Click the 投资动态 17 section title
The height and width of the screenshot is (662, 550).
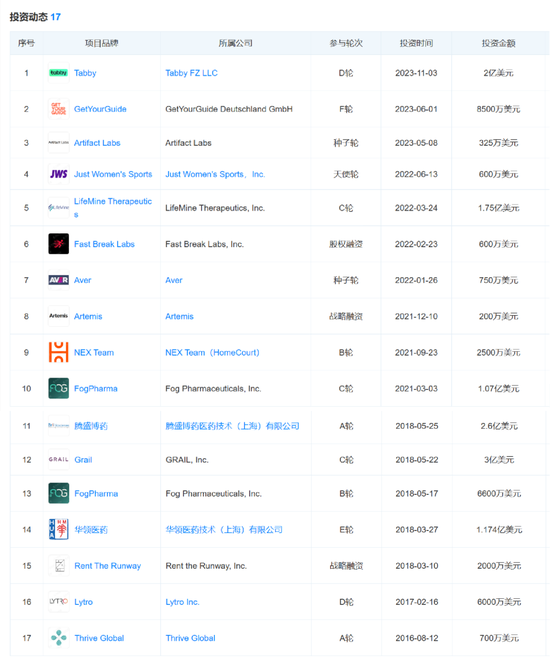click(x=35, y=17)
